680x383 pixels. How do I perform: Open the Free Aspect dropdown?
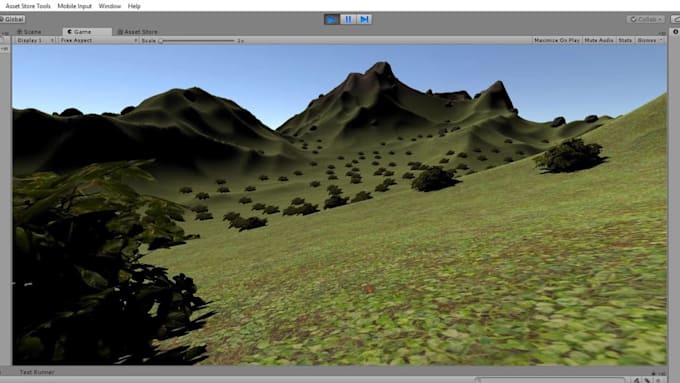click(x=98, y=40)
